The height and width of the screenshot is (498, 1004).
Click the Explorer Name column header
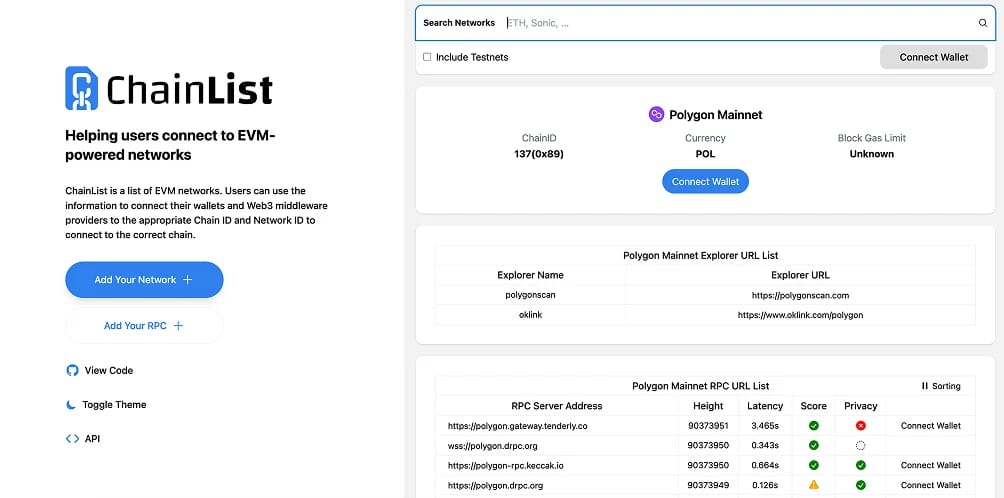click(530, 275)
